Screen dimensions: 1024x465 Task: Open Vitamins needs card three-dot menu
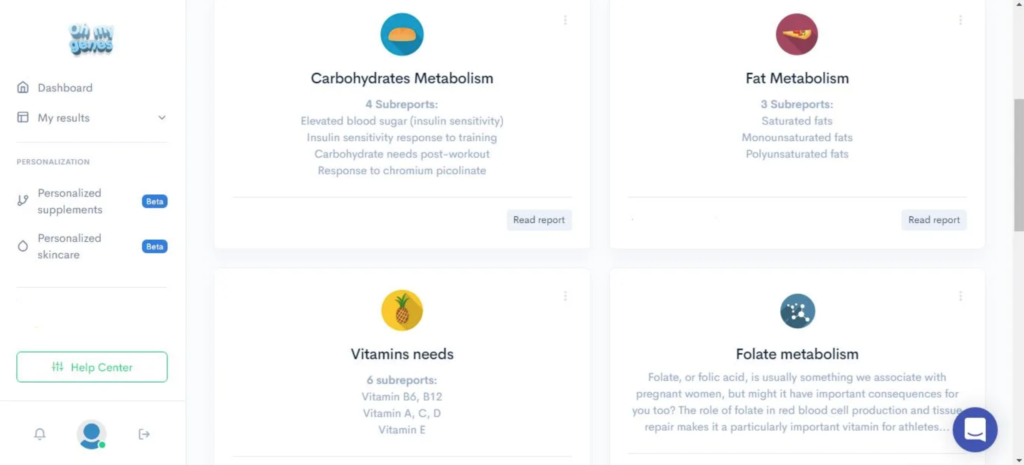(x=565, y=296)
